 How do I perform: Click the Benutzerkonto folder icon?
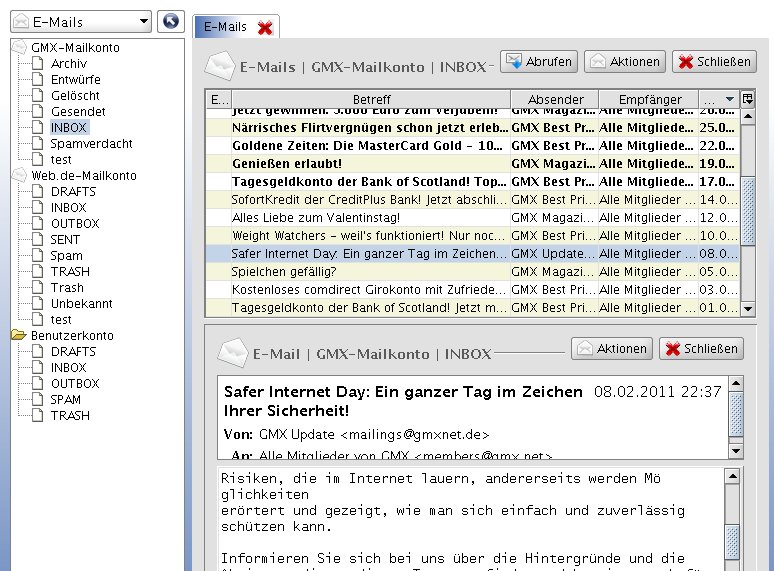tap(19, 336)
